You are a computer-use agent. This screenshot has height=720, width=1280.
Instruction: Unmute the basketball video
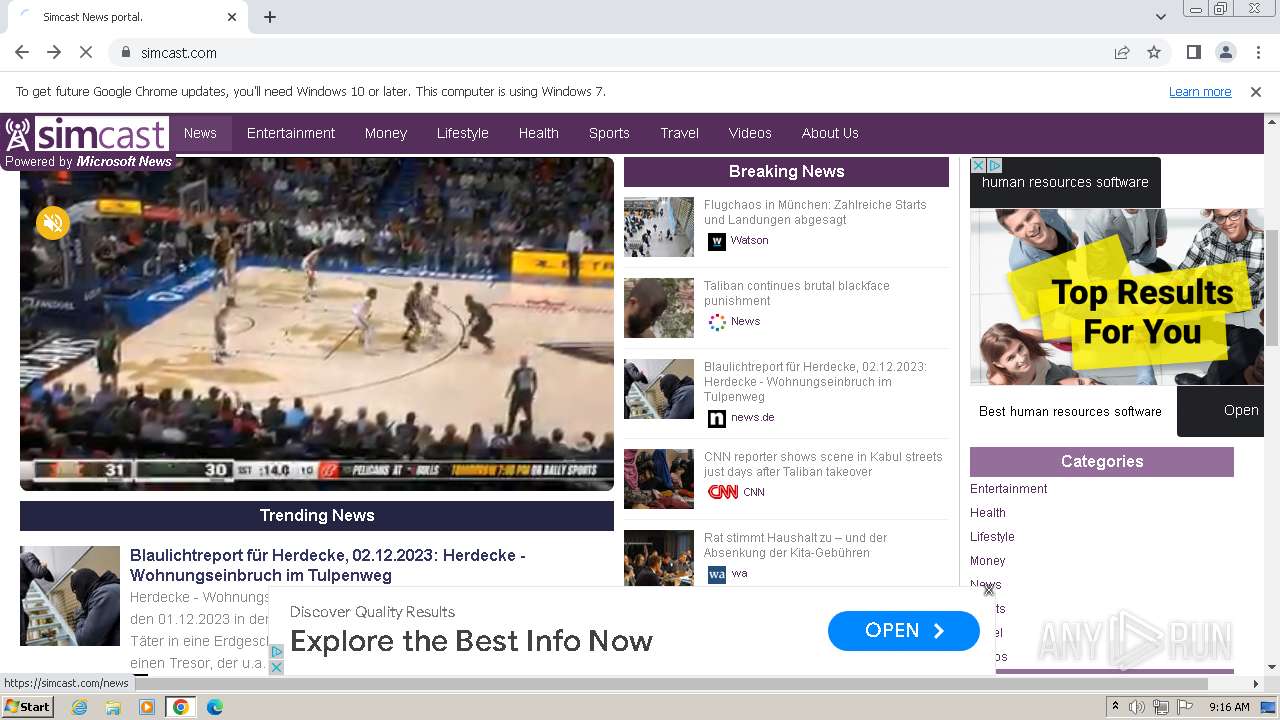53,223
